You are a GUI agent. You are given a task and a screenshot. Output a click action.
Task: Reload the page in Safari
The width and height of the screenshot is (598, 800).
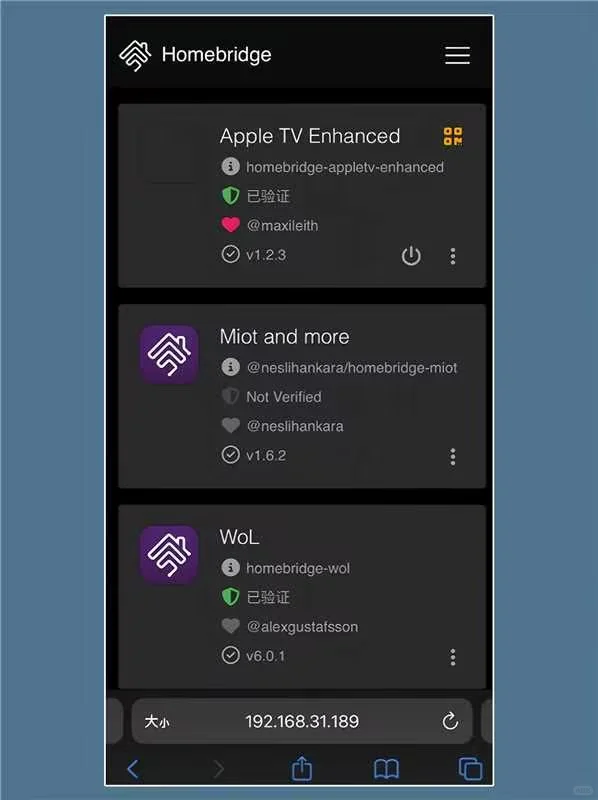(450, 721)
